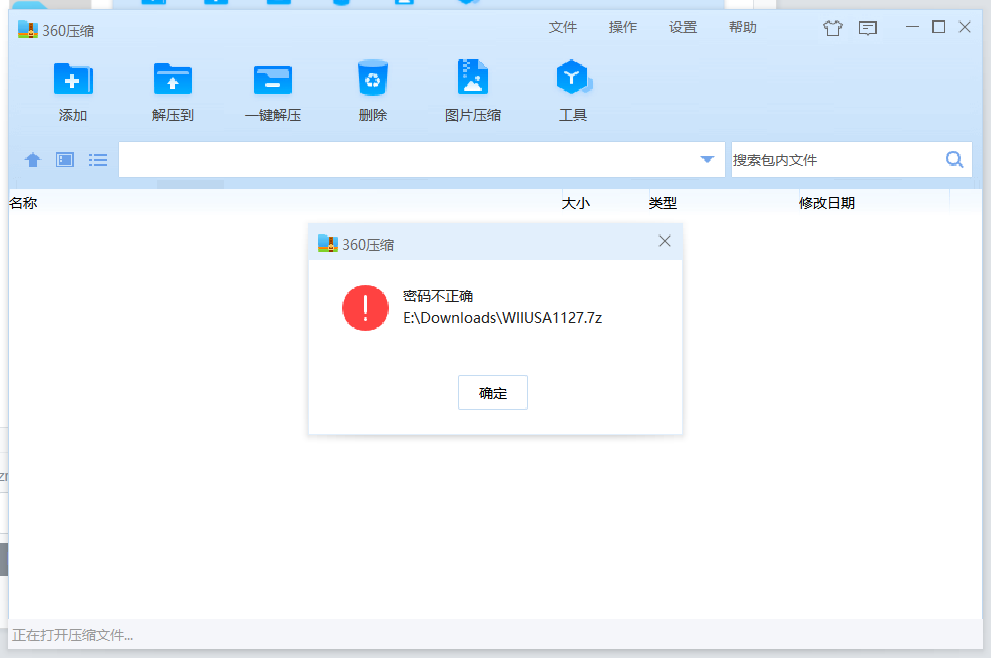Expand the address path dropdown arrow
991x658 pixels.
tap(707, 160)
